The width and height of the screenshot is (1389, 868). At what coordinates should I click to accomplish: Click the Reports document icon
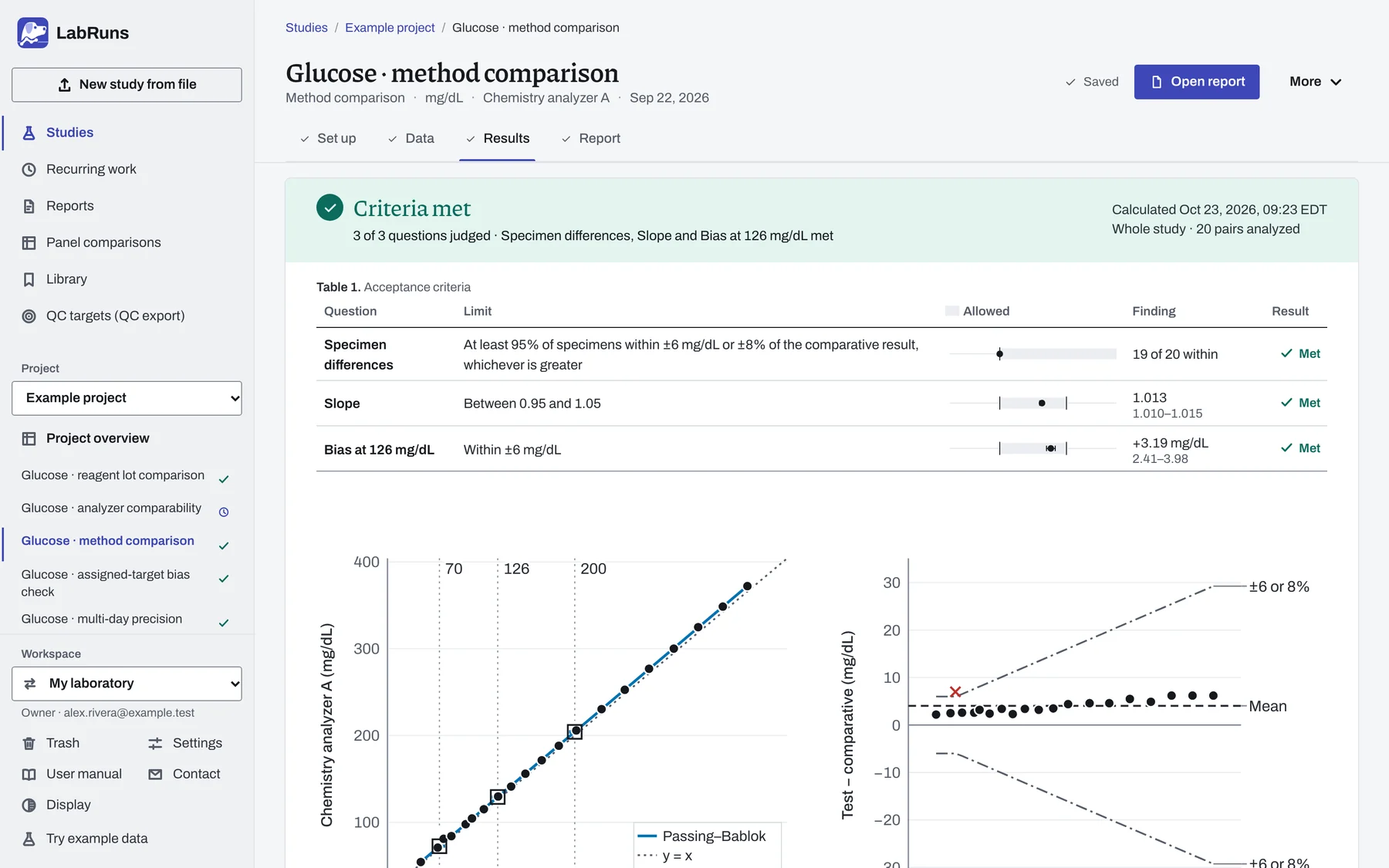[29, 206]
